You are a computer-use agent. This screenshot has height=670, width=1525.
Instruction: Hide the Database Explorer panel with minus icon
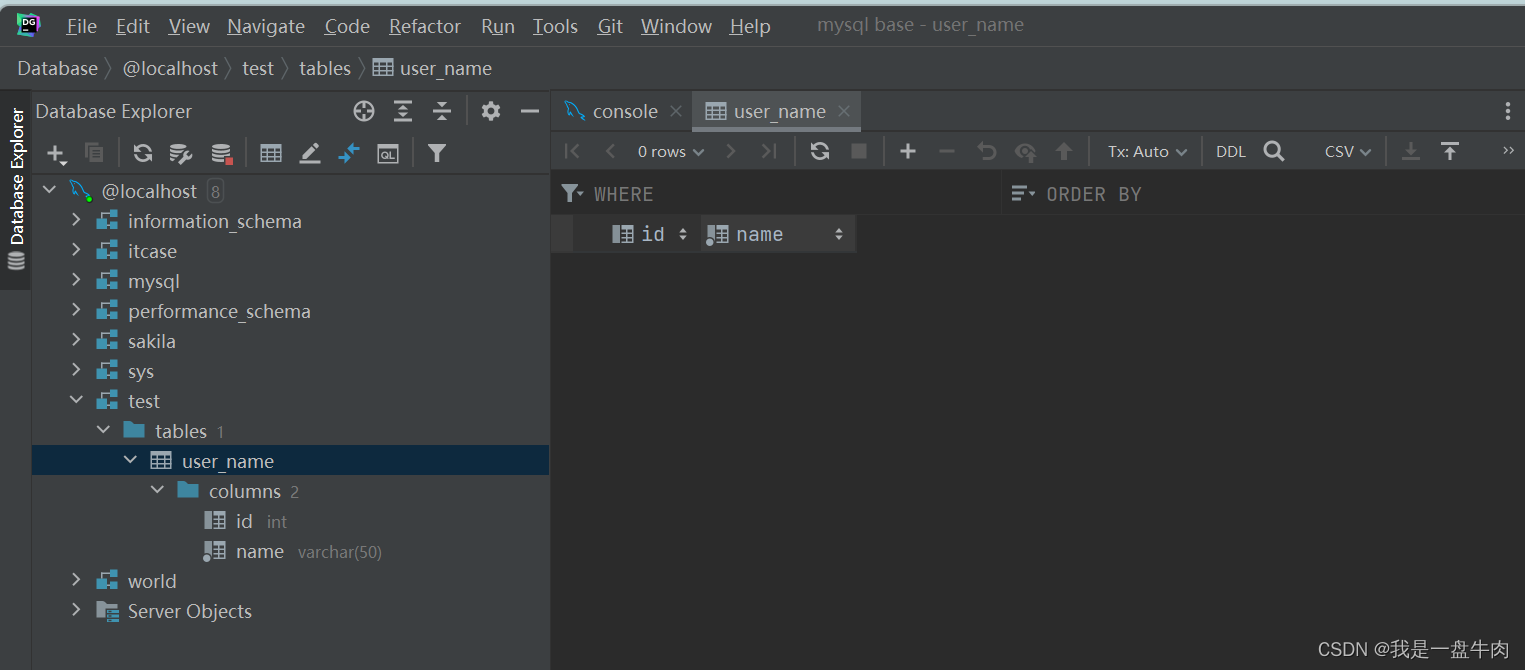coord(530,111)
